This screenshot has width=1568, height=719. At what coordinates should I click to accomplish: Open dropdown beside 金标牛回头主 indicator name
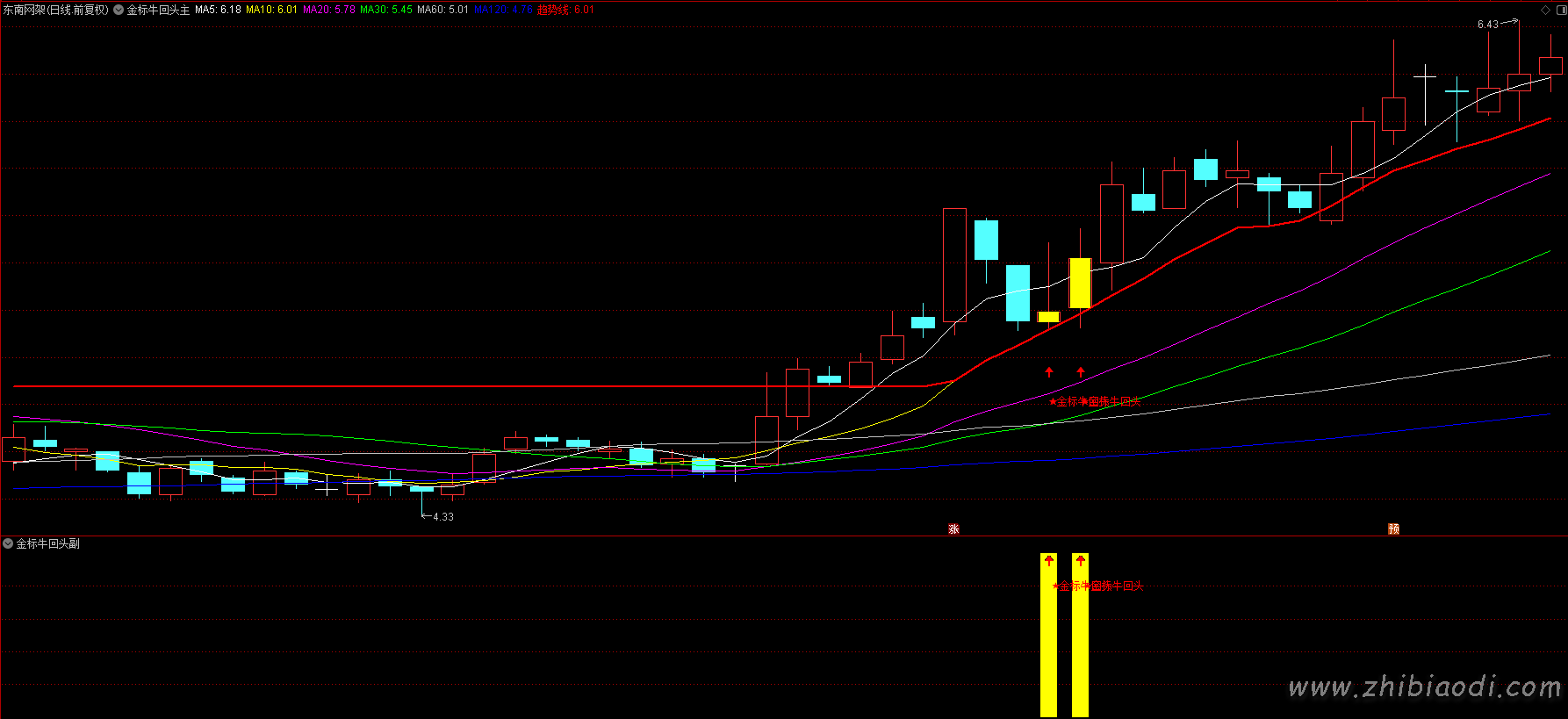(119, 11)
